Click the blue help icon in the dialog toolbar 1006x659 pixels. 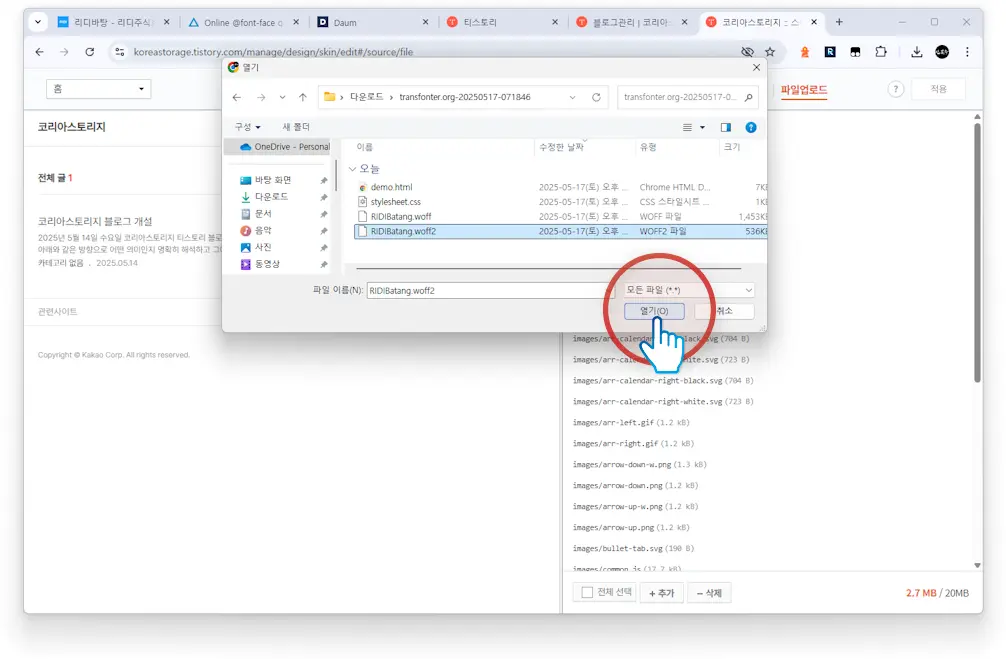tap(750, 127)
